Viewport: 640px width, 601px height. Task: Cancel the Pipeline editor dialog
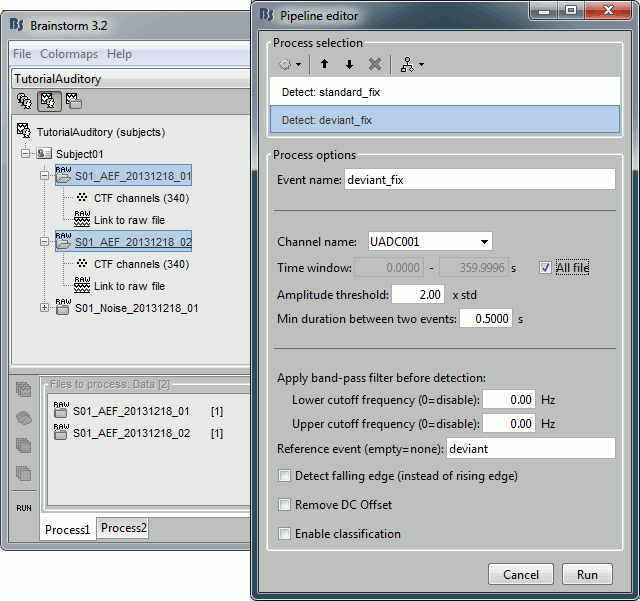[520, 575]
